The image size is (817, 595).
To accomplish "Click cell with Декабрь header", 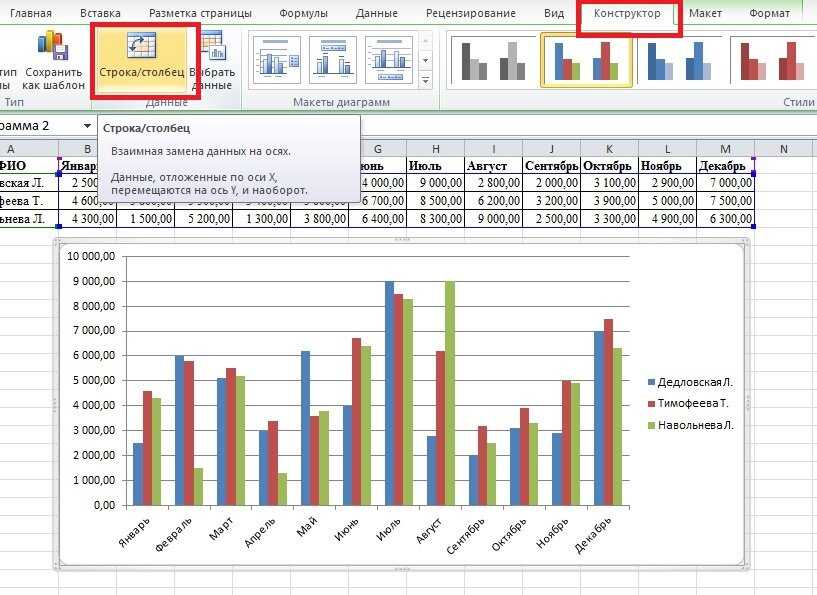I will click(x=725, y=166).
